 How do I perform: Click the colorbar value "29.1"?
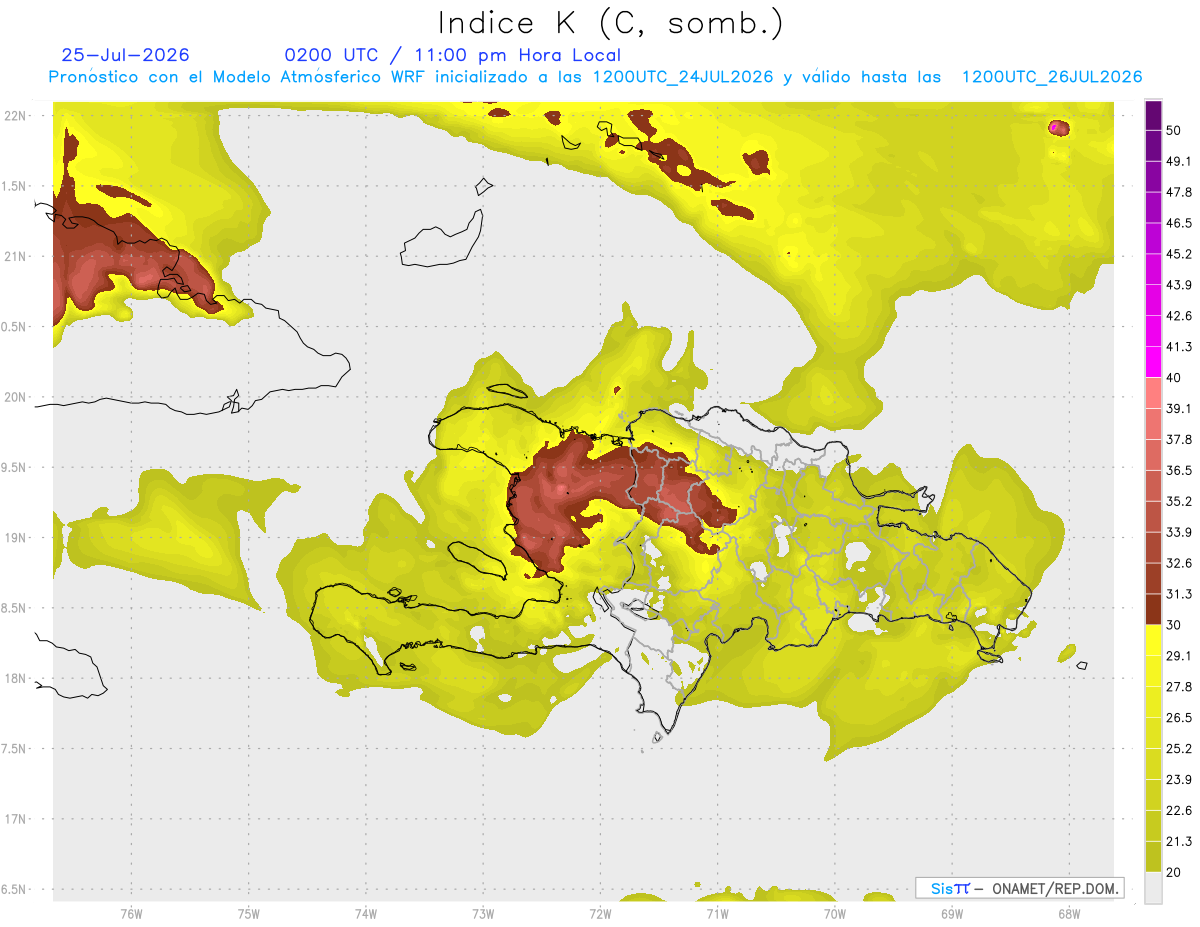point(1179,655)
